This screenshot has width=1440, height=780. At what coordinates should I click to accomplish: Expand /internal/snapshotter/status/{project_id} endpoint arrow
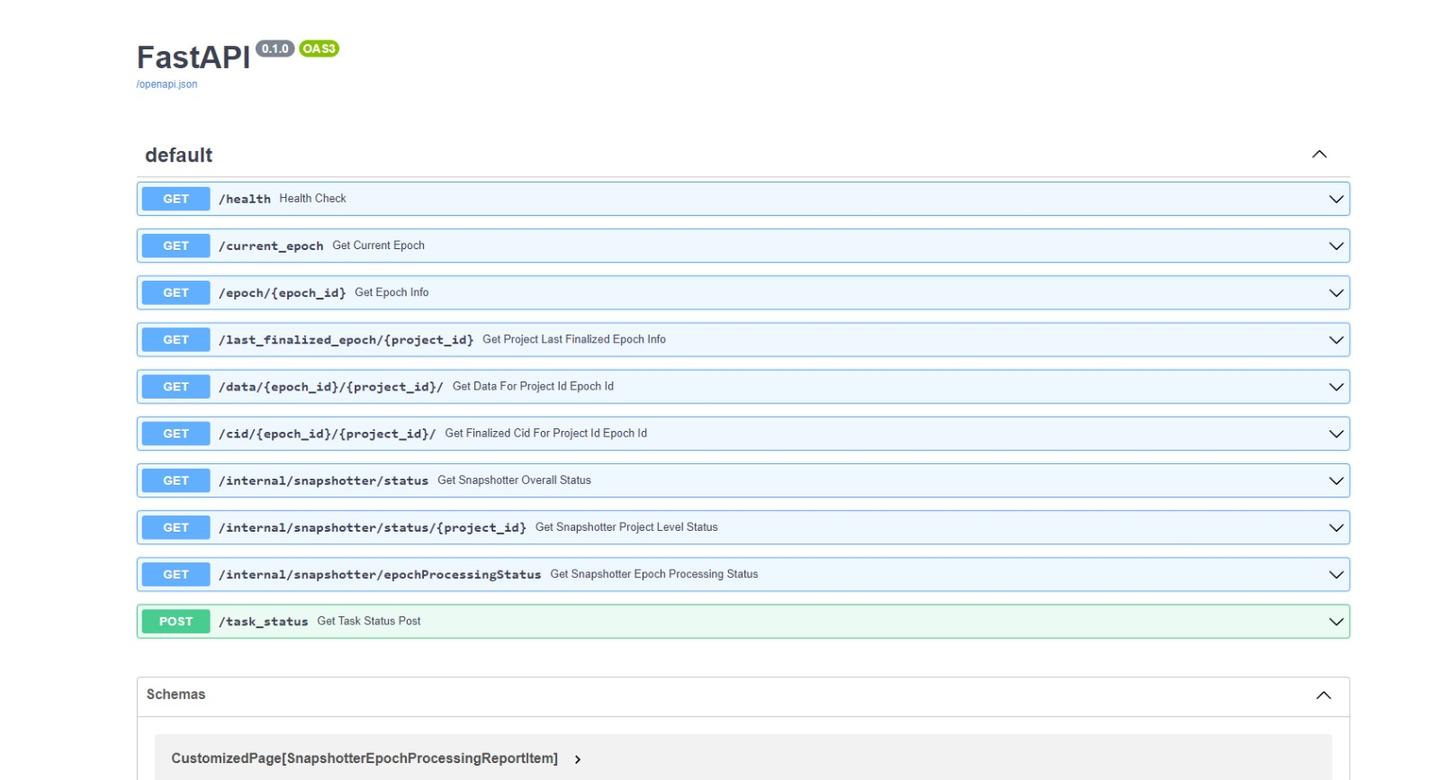[x=1336, y=528]
